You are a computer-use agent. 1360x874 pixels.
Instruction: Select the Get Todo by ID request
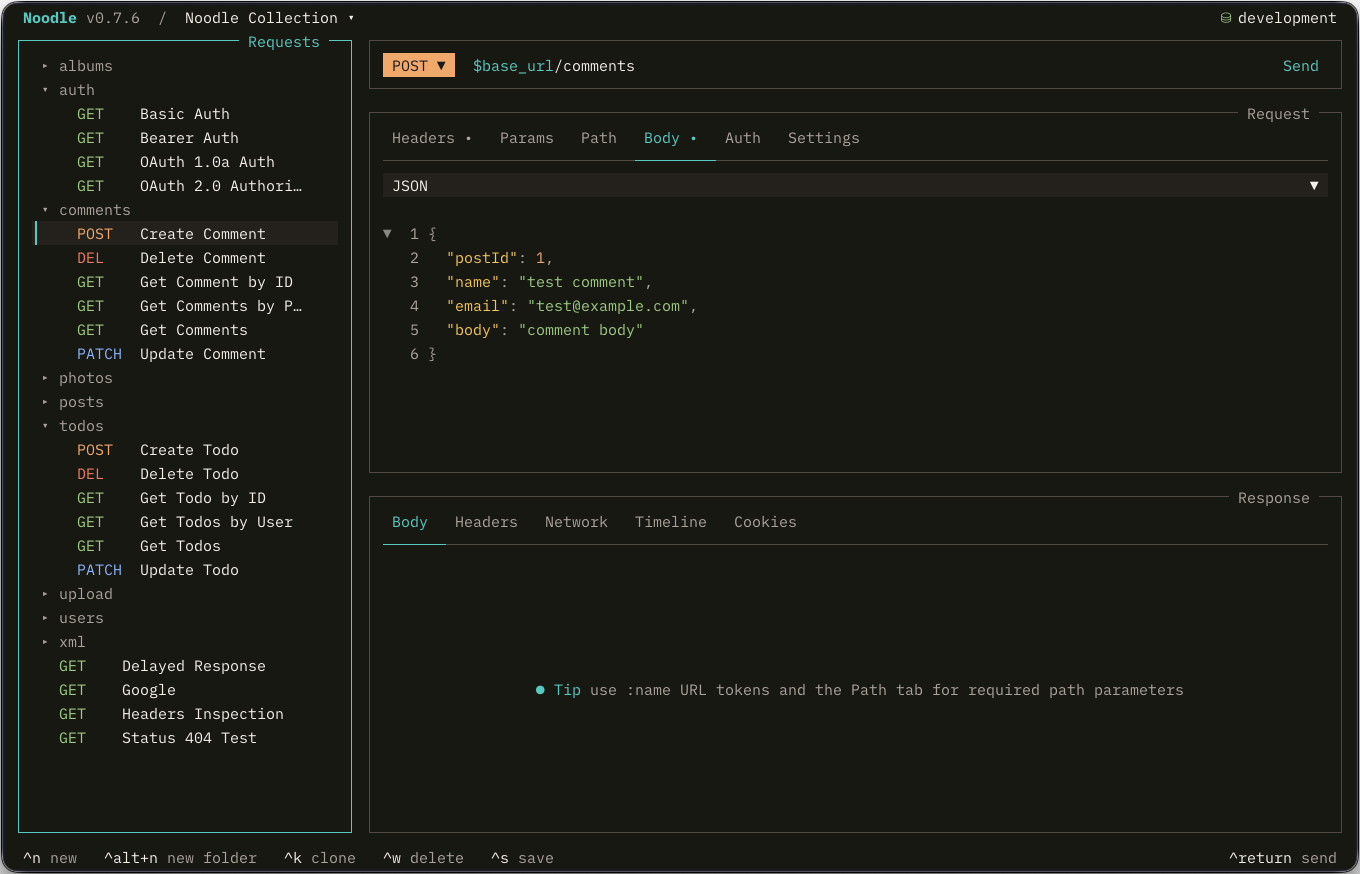(187, 498)
